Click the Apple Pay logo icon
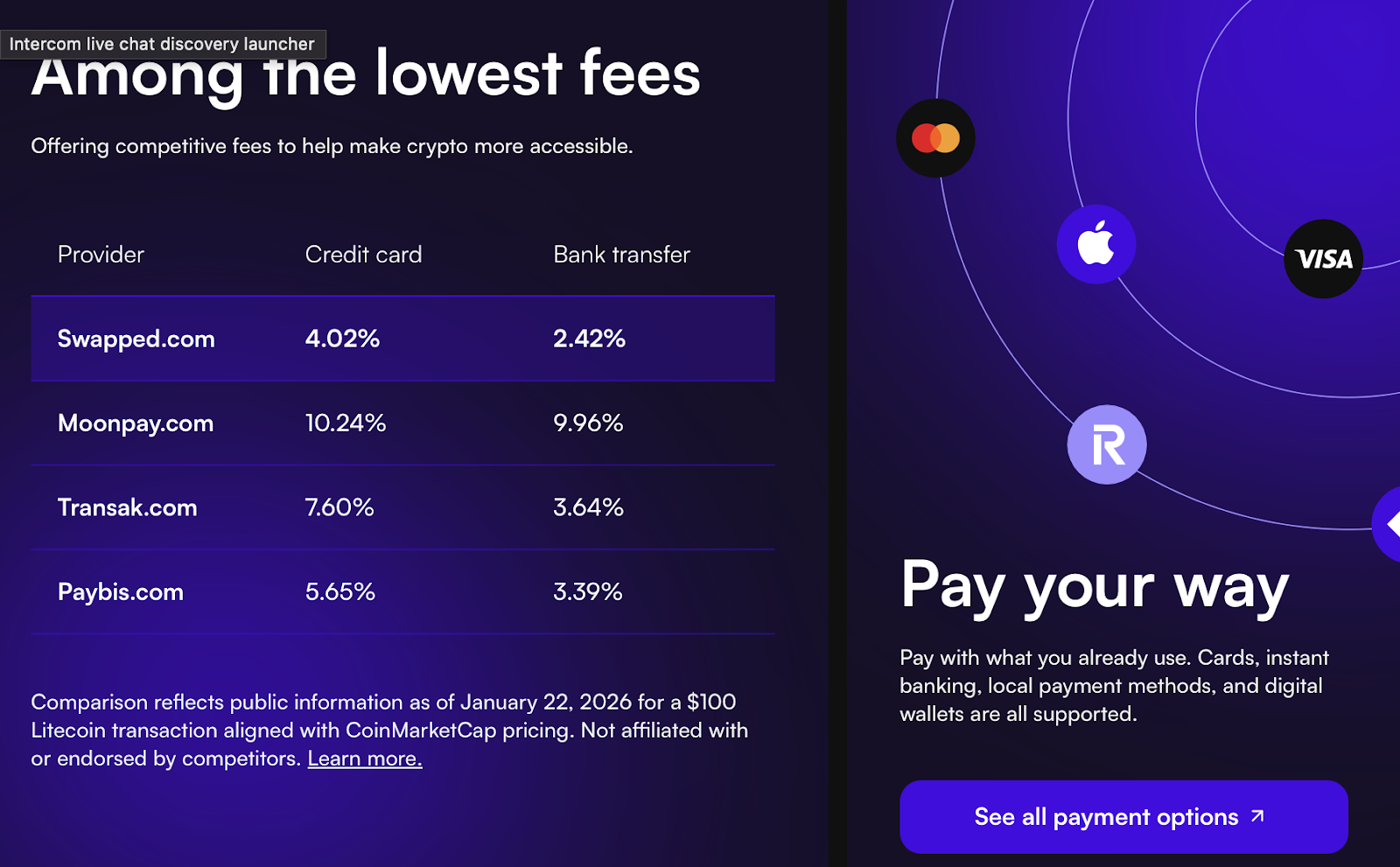 [1095, 244]
